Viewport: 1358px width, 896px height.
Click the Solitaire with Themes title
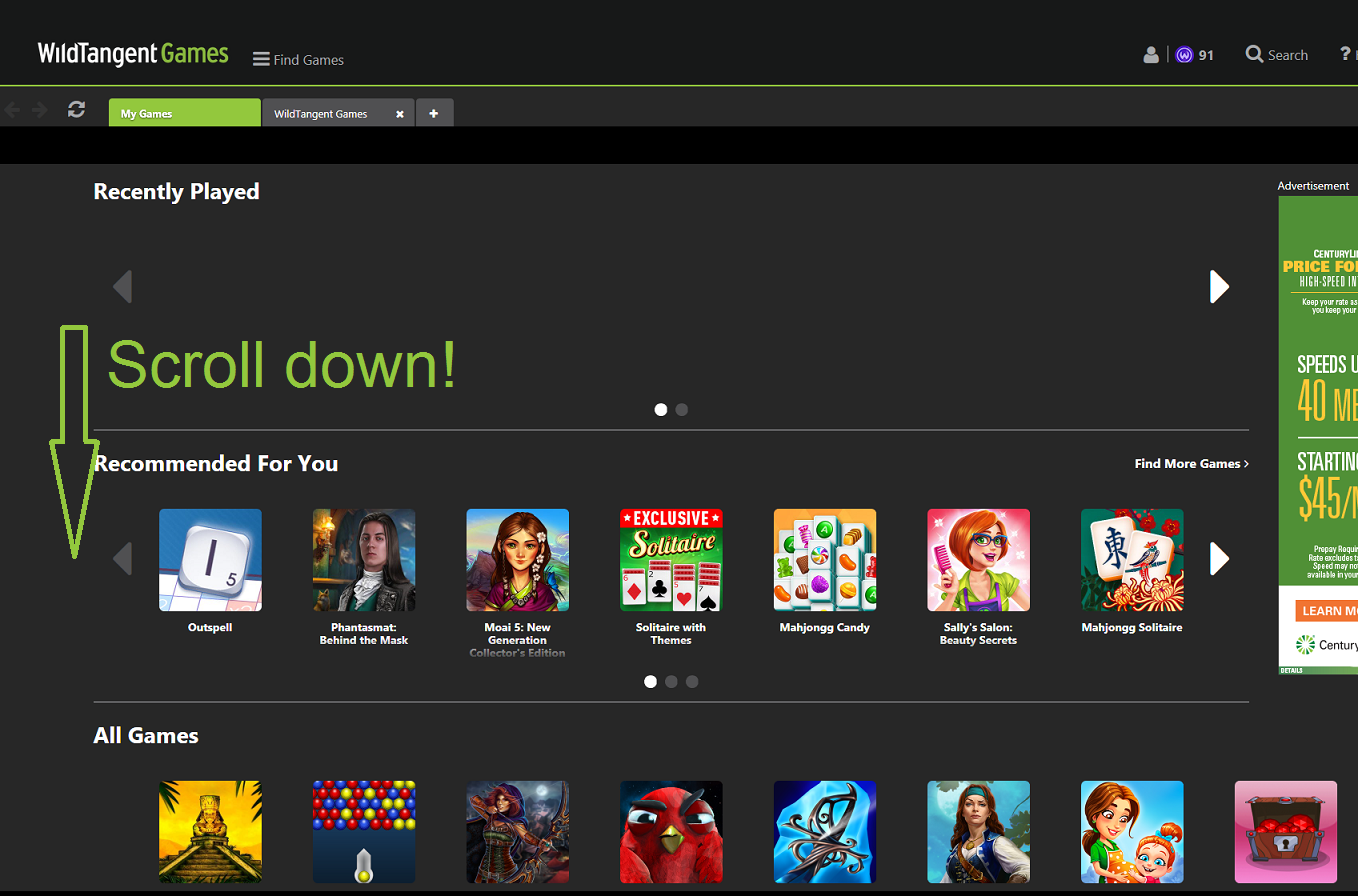click(x=671, y=634)
